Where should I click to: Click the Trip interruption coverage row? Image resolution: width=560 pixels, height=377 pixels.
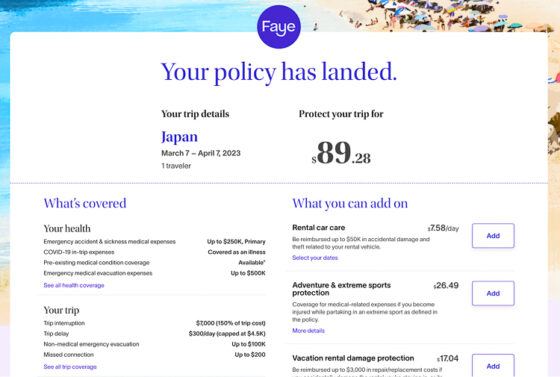[154, 323]
